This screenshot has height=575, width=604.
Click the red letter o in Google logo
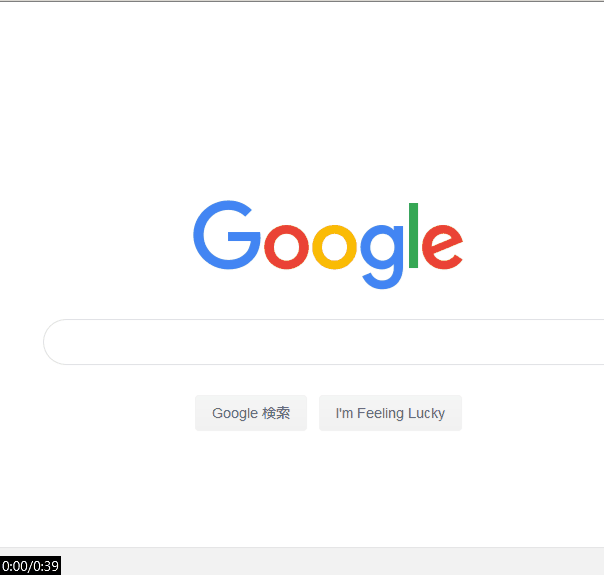[286, 246]
